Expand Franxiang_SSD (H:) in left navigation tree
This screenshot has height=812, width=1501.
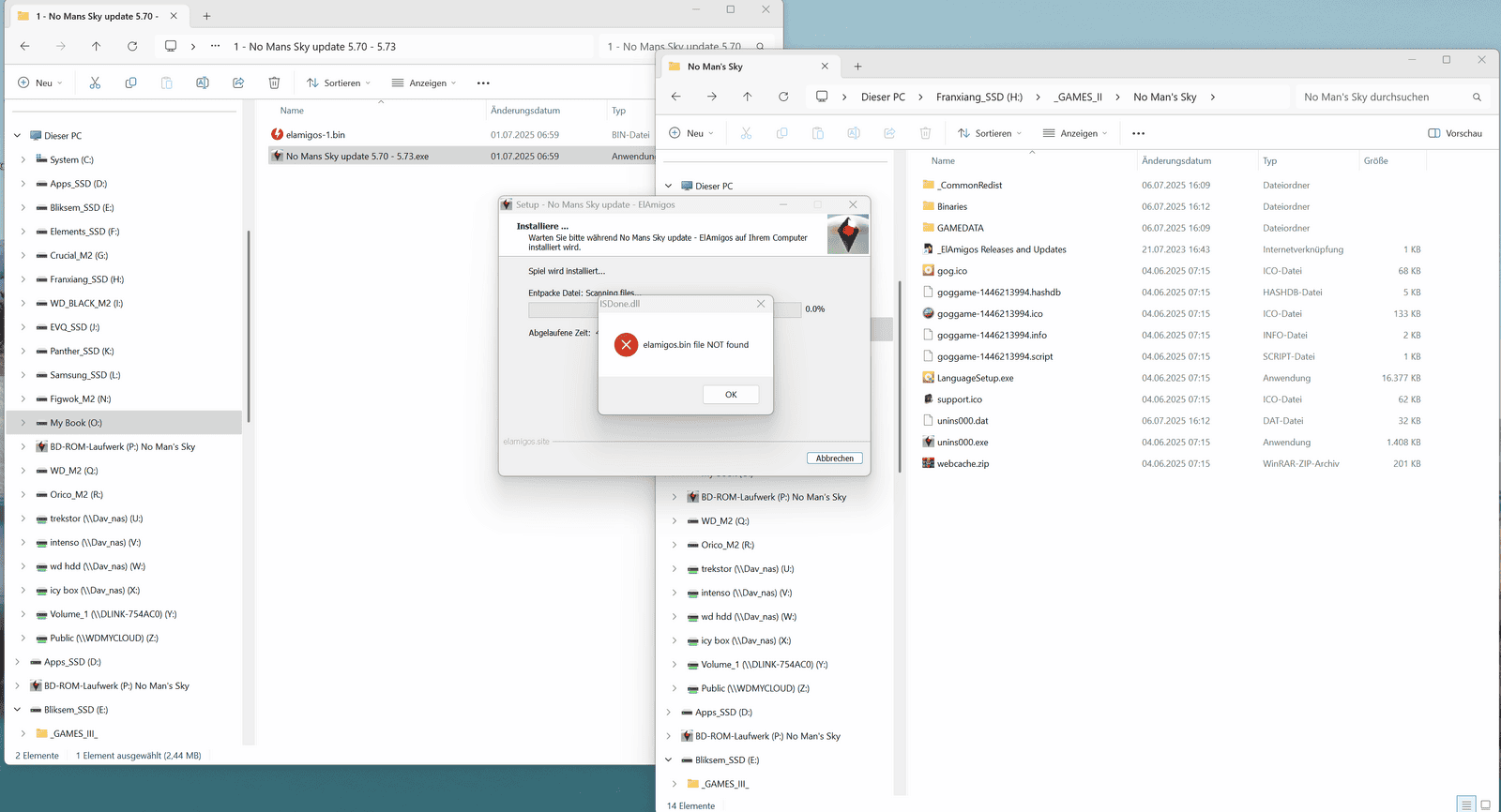23,279
